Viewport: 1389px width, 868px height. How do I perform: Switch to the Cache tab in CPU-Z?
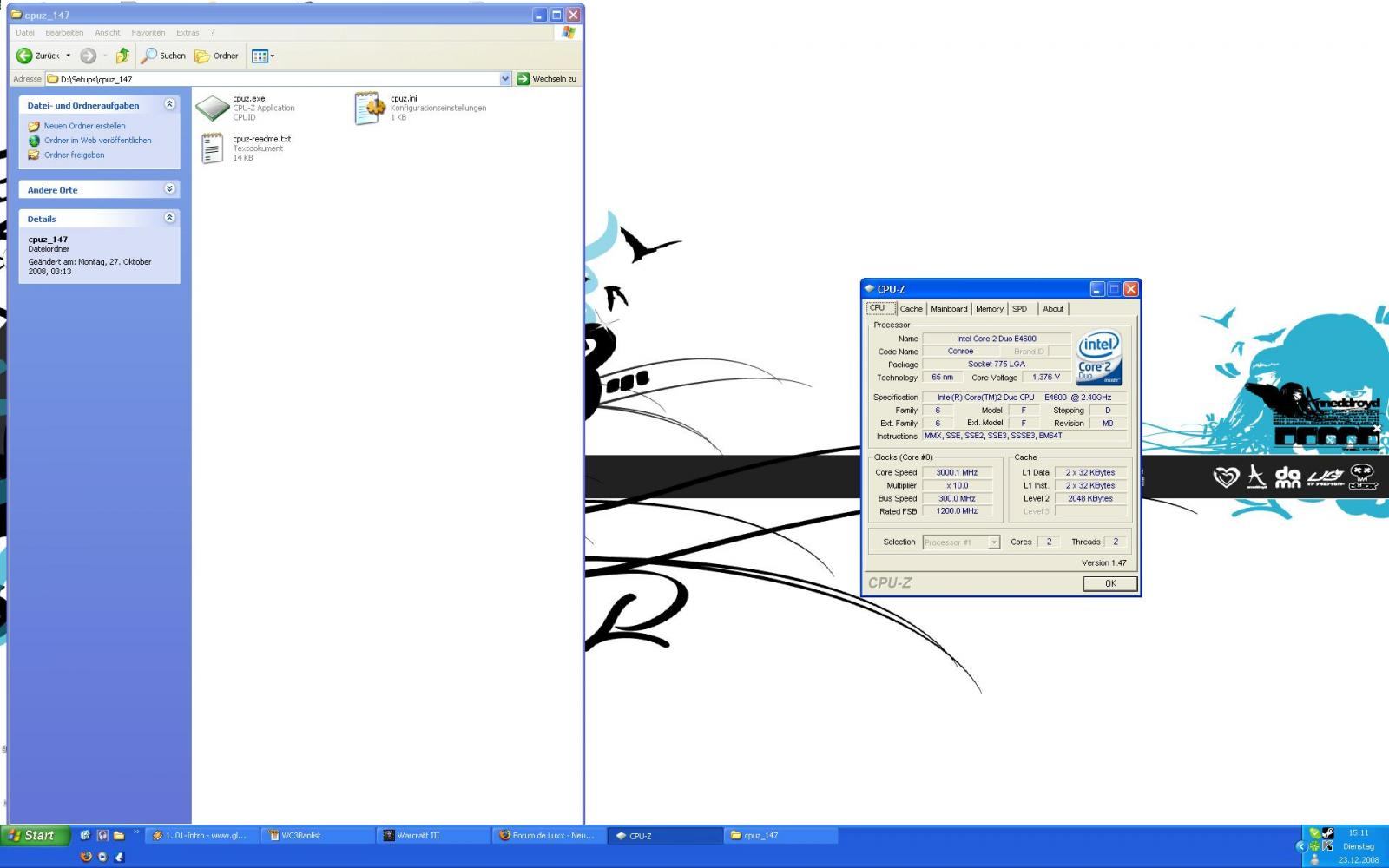coord(912,309)
